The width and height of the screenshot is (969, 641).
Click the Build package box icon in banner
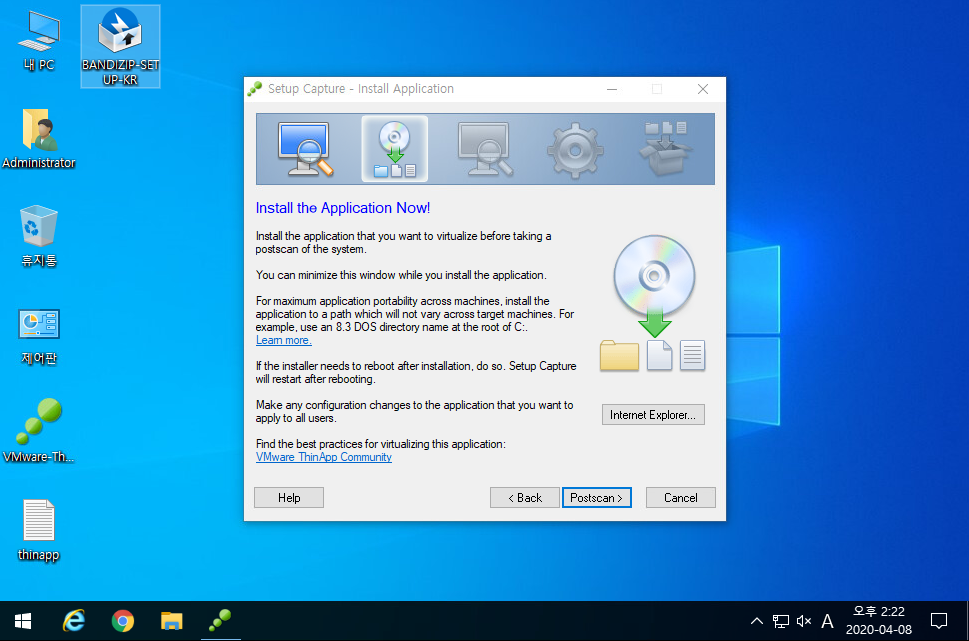665,148
